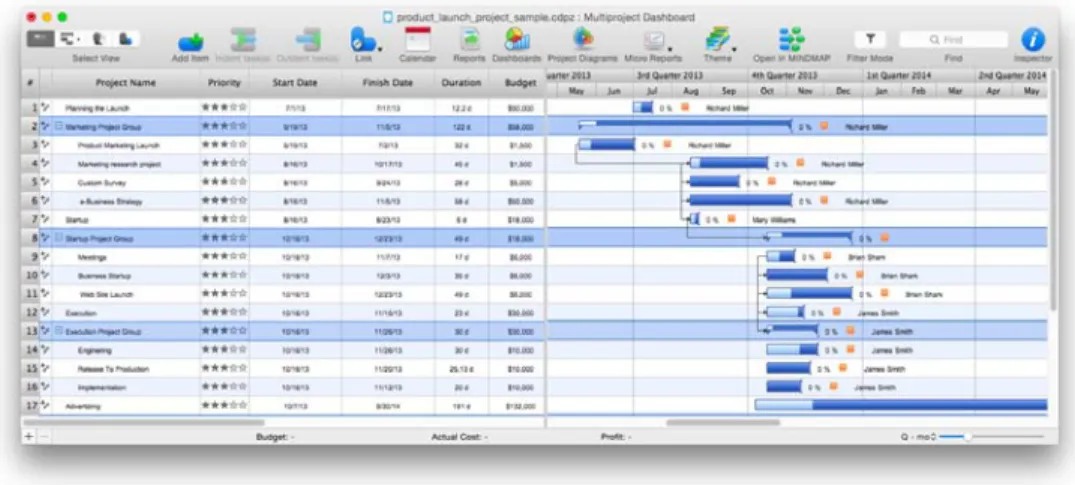Click the plus button at the bottom left
Image resolution: width=1075 pixels, height=485 pixels.
(29, 436)
